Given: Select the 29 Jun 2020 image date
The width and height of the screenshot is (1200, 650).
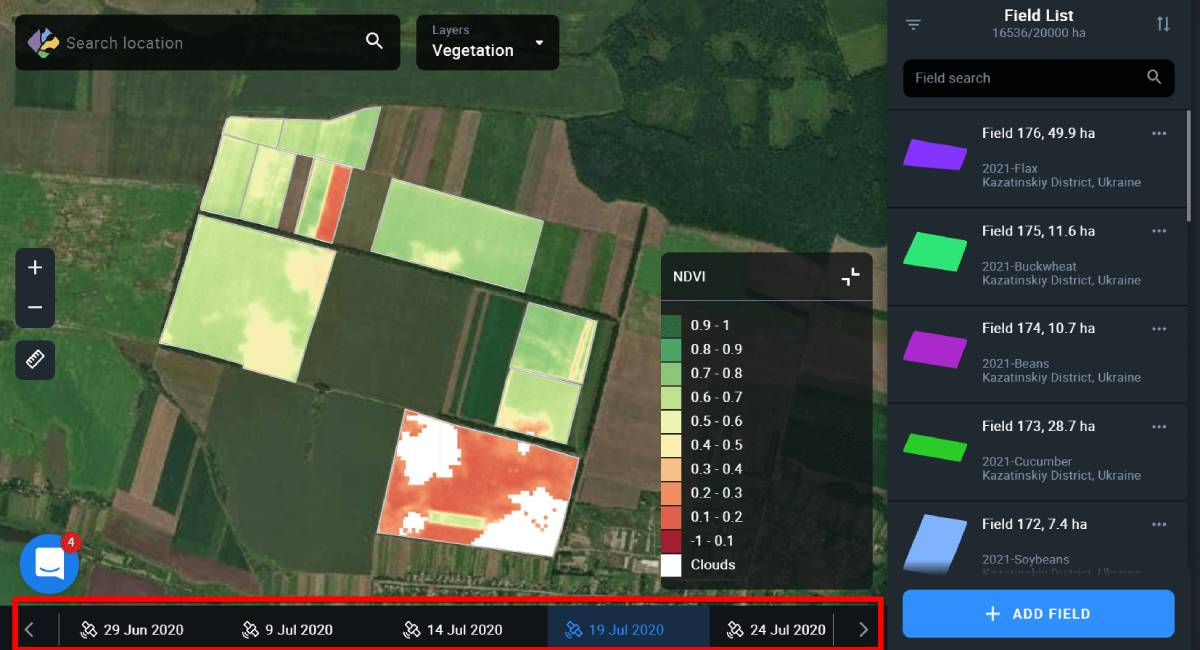Looking at the screenshot, I should (133, 630).
